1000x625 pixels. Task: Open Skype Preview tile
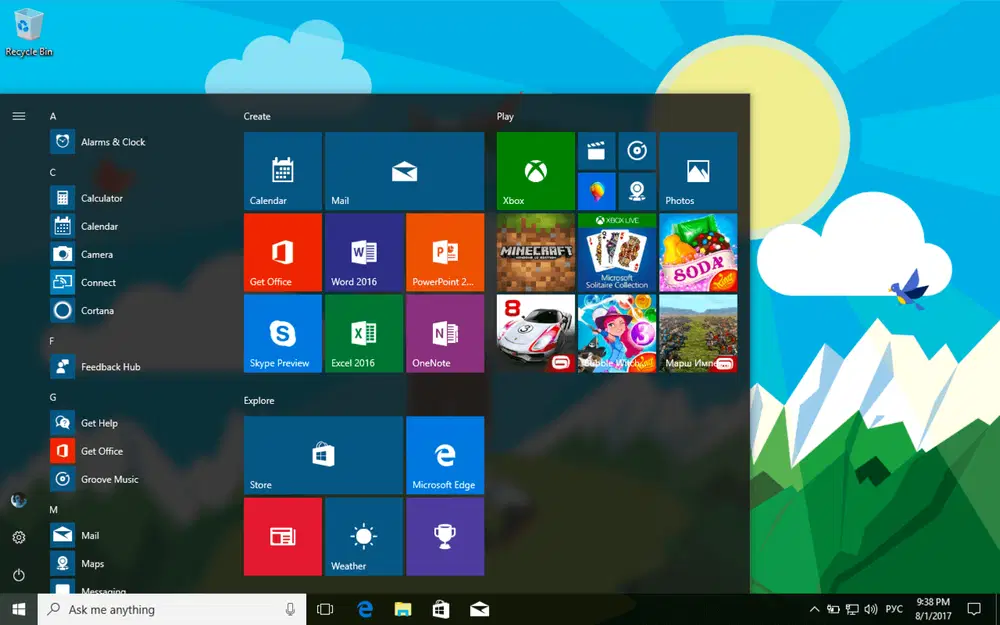(x=283, y=333)
